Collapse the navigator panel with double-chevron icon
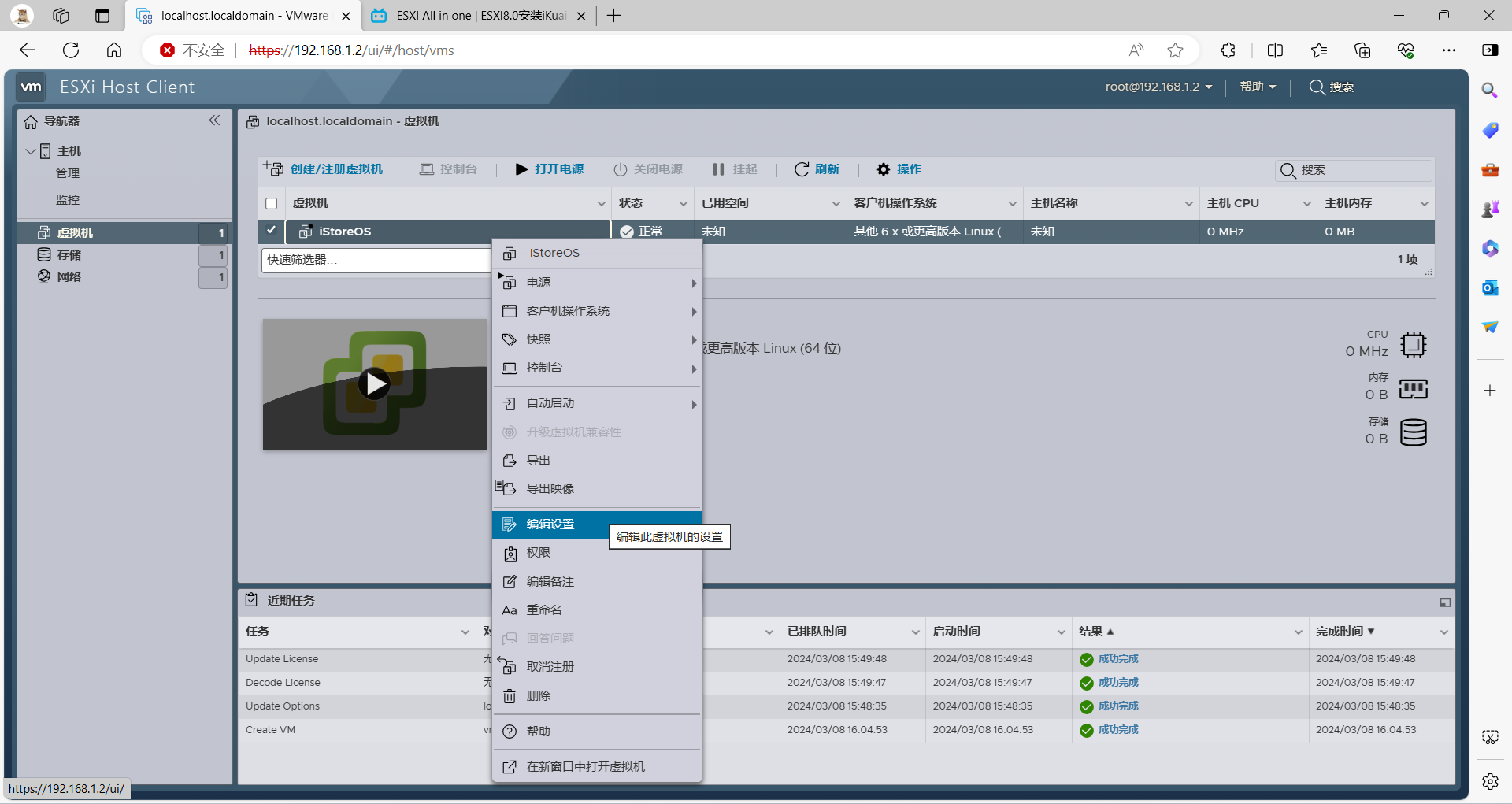 (x=214, y=120)
